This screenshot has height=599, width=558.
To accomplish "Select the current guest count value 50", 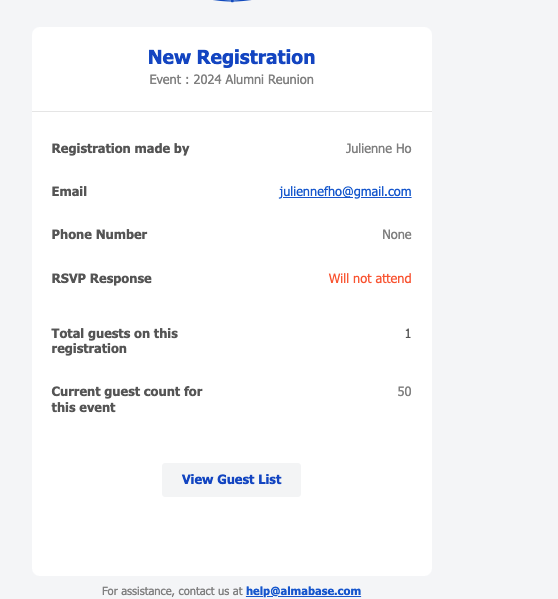I will [x=404, y=392].
